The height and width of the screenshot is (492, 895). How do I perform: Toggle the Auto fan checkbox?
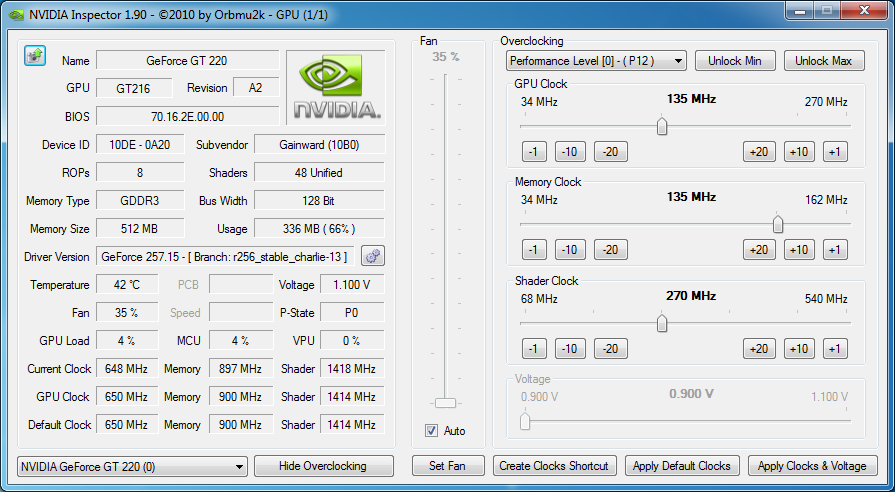coord(432,431)
